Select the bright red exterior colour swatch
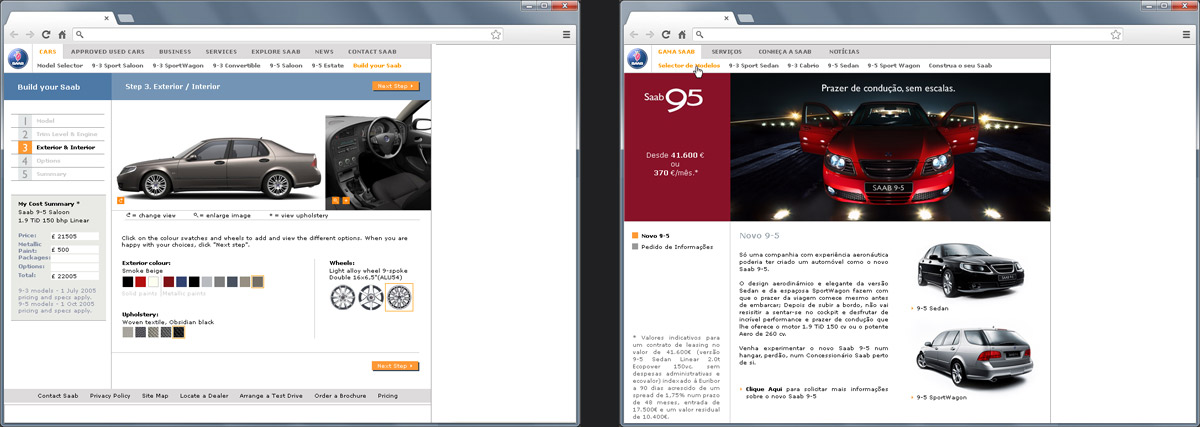 click(141, 282)
